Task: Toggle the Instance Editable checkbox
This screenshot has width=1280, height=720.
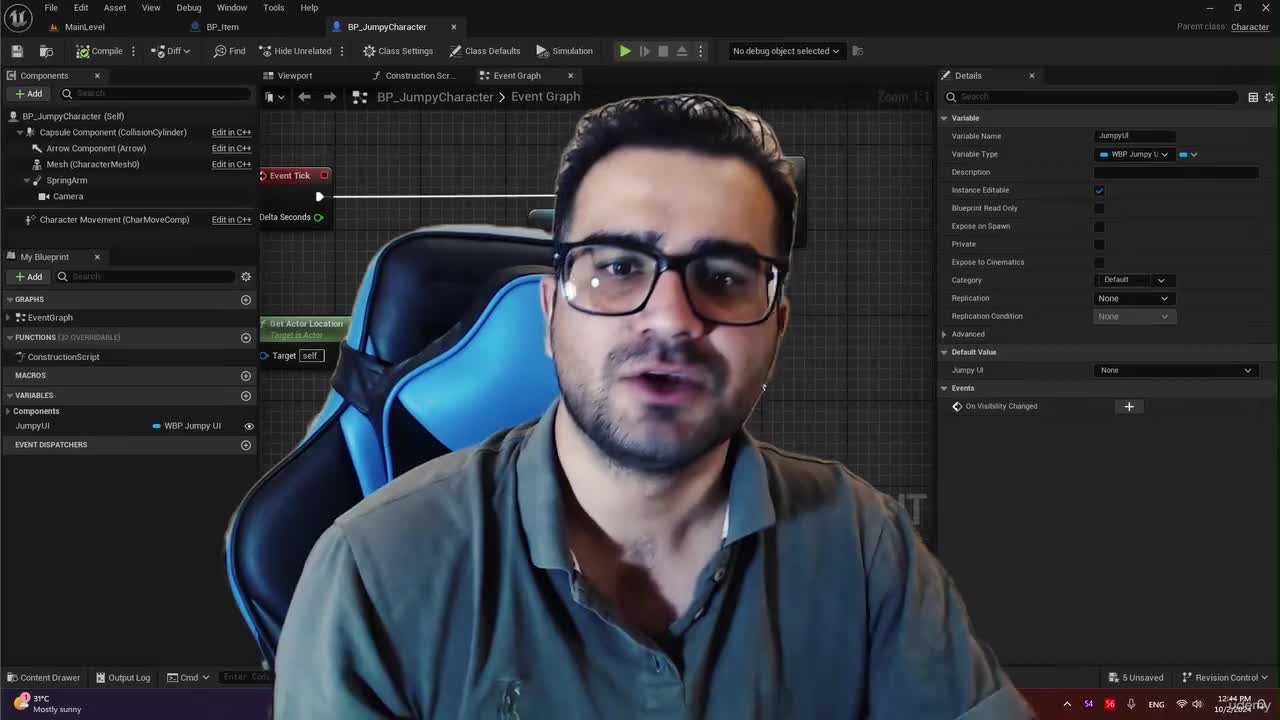Action: pos(1099,190)
